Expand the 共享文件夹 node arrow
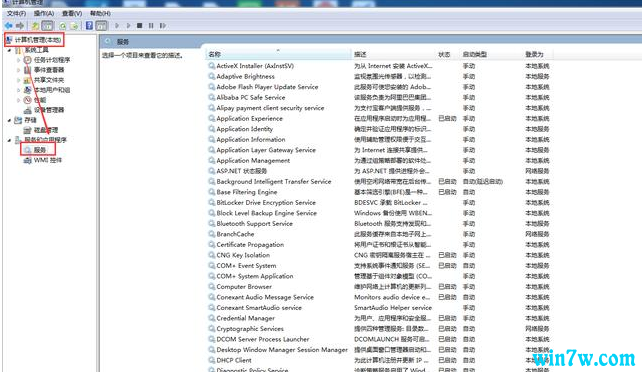Viewport: 643px width, 372px height. tap(18, 80)
